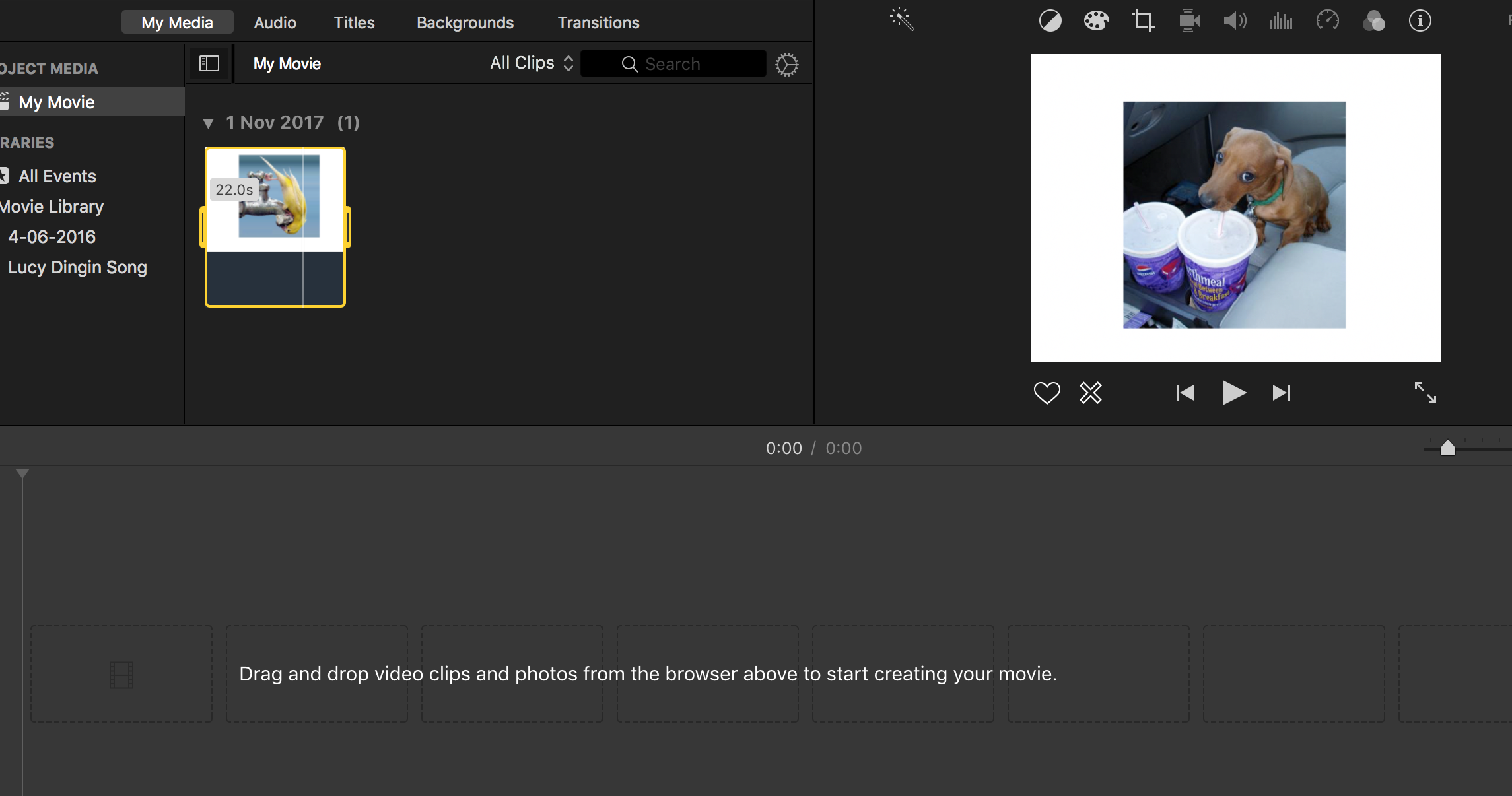
Task: Click the timeline zoom slider handle
Action: click(x=1447, y=449)
